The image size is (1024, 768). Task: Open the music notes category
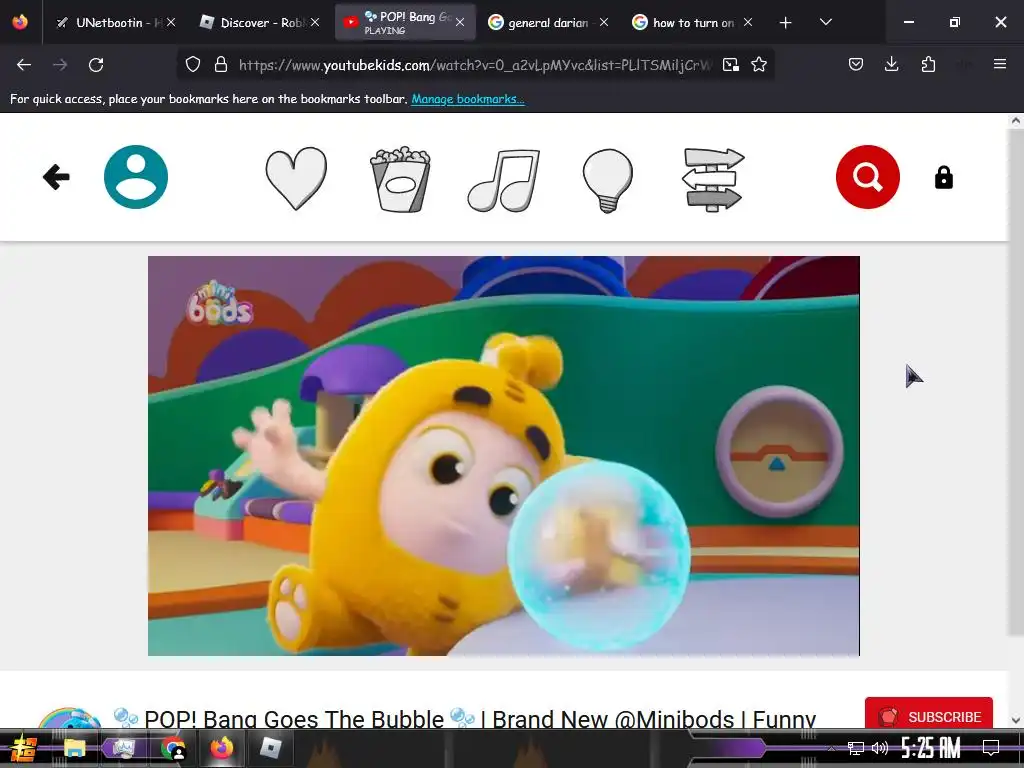504,181
